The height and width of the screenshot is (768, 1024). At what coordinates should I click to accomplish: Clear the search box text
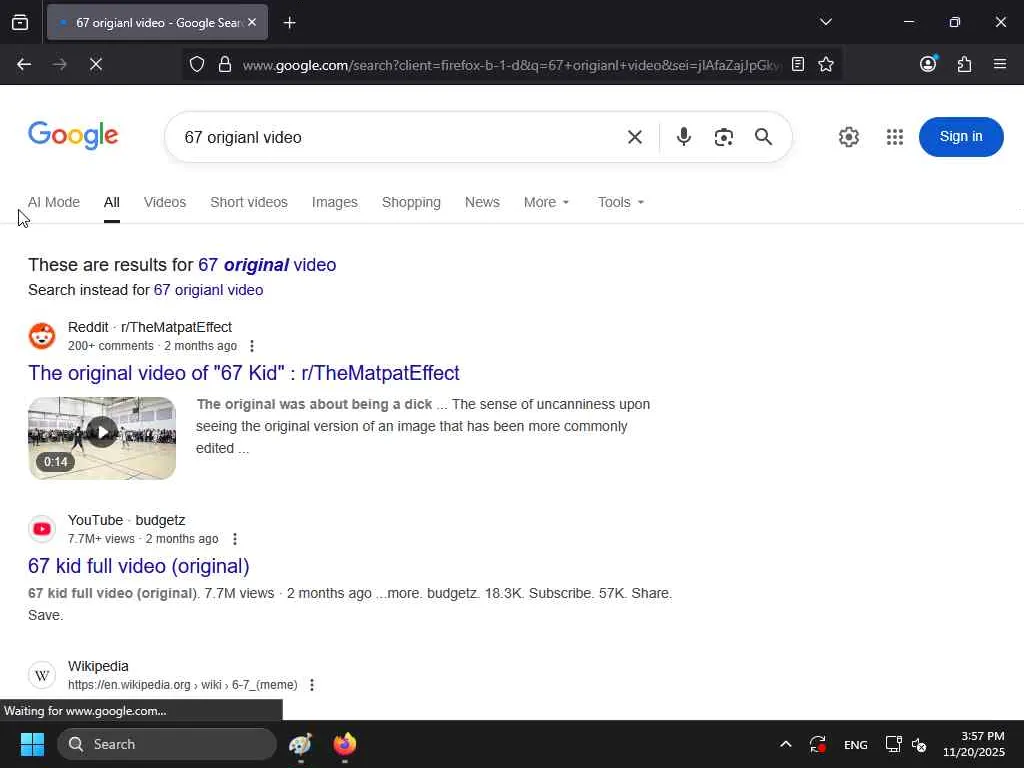pos(634,137)
